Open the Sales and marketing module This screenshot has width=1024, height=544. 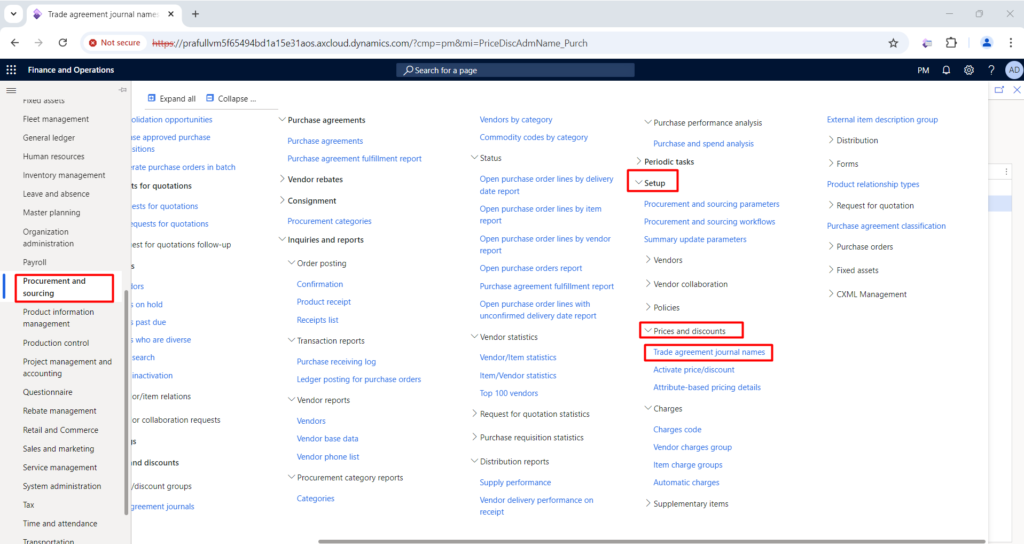58,449
